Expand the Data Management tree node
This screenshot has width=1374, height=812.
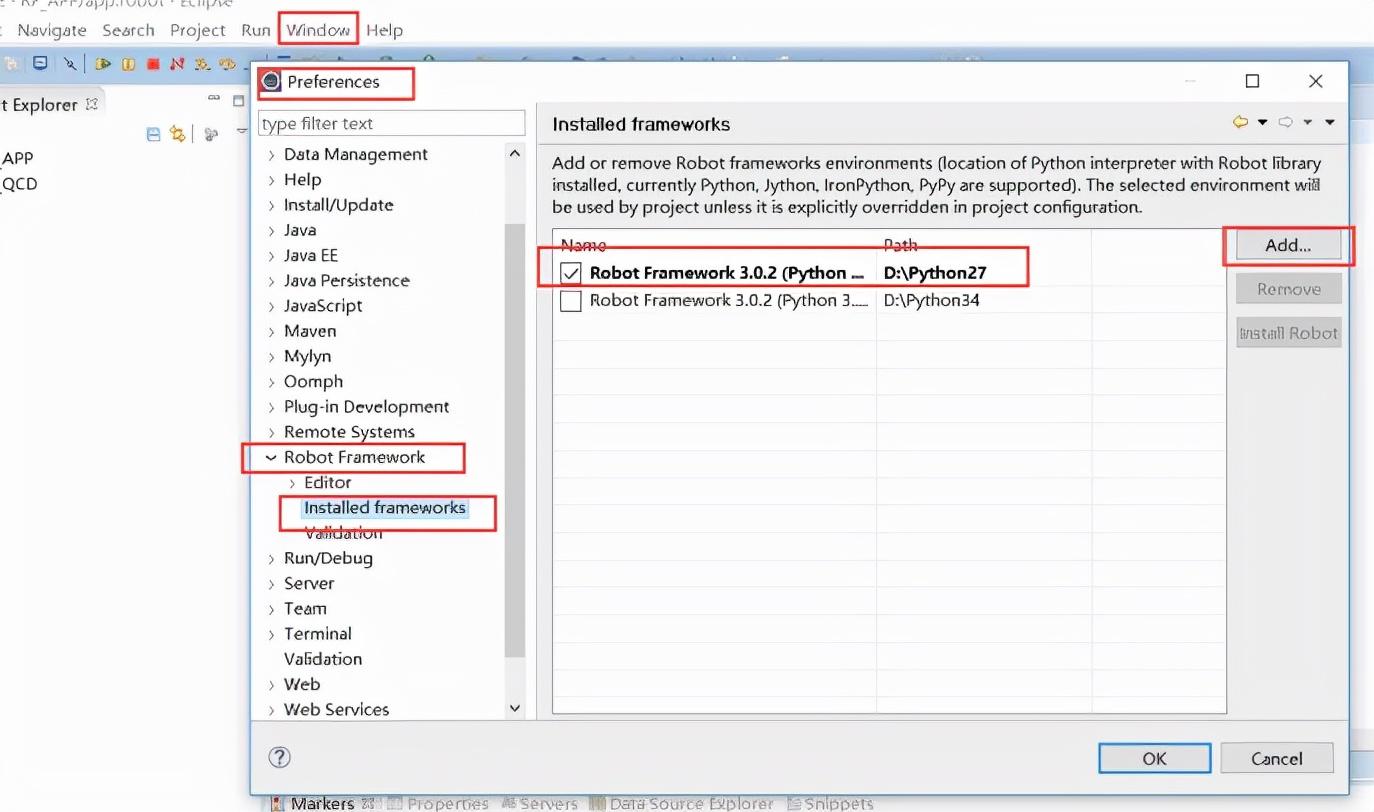[271, 155]
